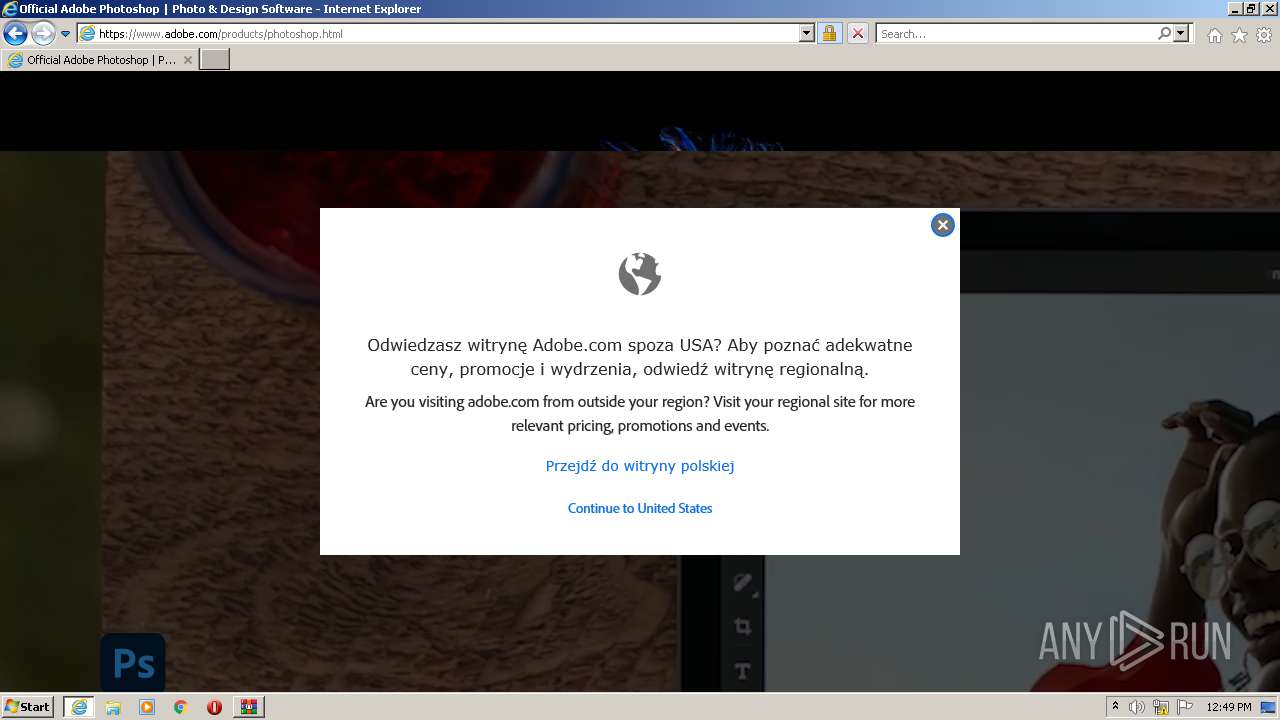Click network tray icon
Image resolution: width=1280 pixels, height=720 pixels.
[x=1161, y=707]
